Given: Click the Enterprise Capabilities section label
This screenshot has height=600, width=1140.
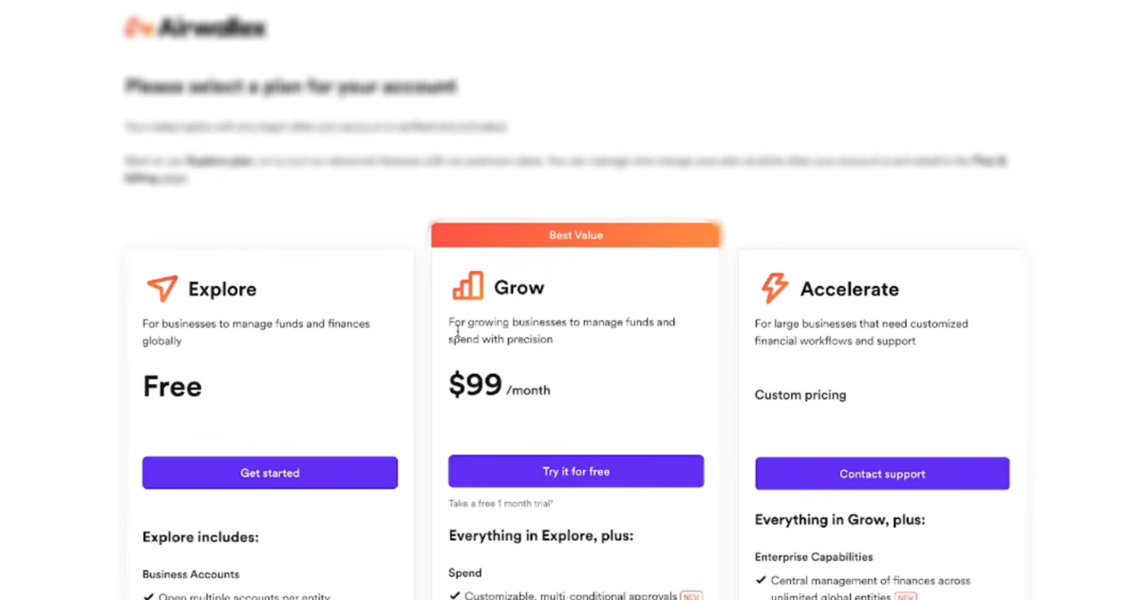Looking at the screenshot, I should [814, 557].
